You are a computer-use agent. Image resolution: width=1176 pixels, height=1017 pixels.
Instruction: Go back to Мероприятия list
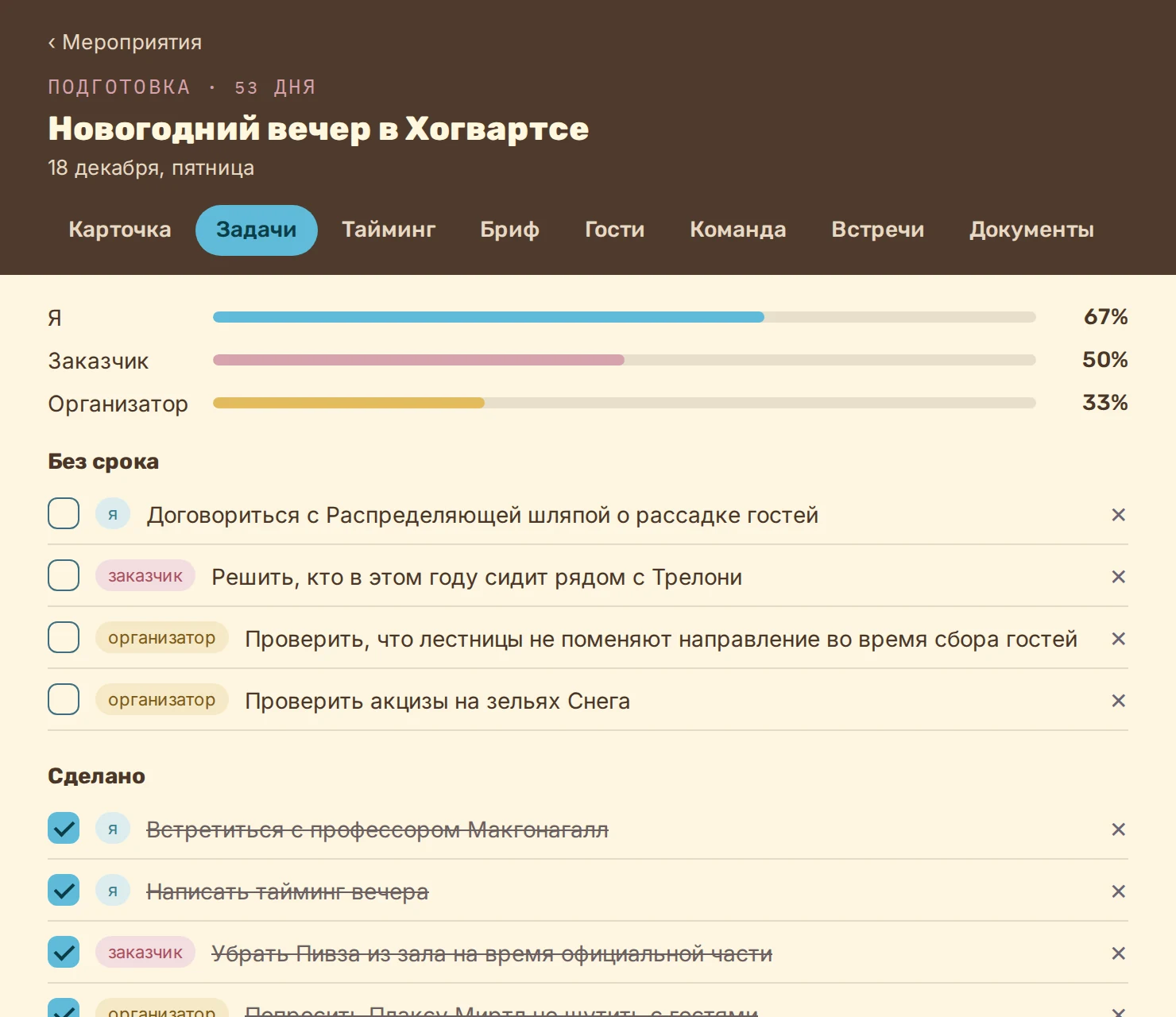click(125, 42)
